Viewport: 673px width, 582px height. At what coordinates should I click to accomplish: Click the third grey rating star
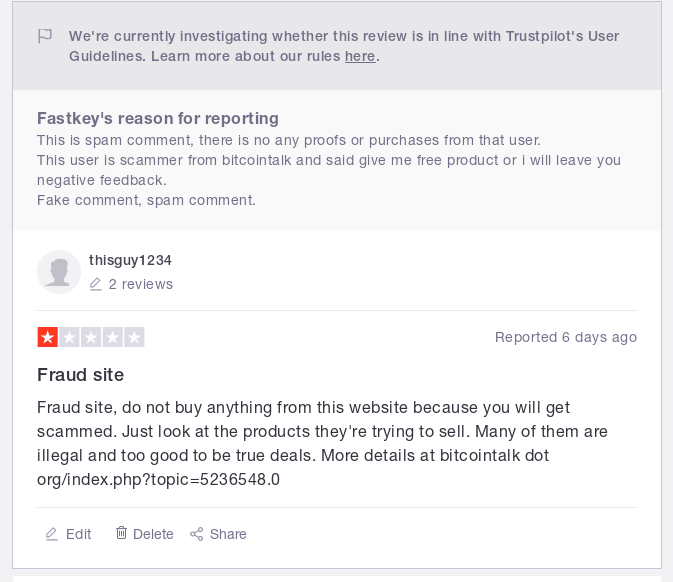tap(91, 337)
